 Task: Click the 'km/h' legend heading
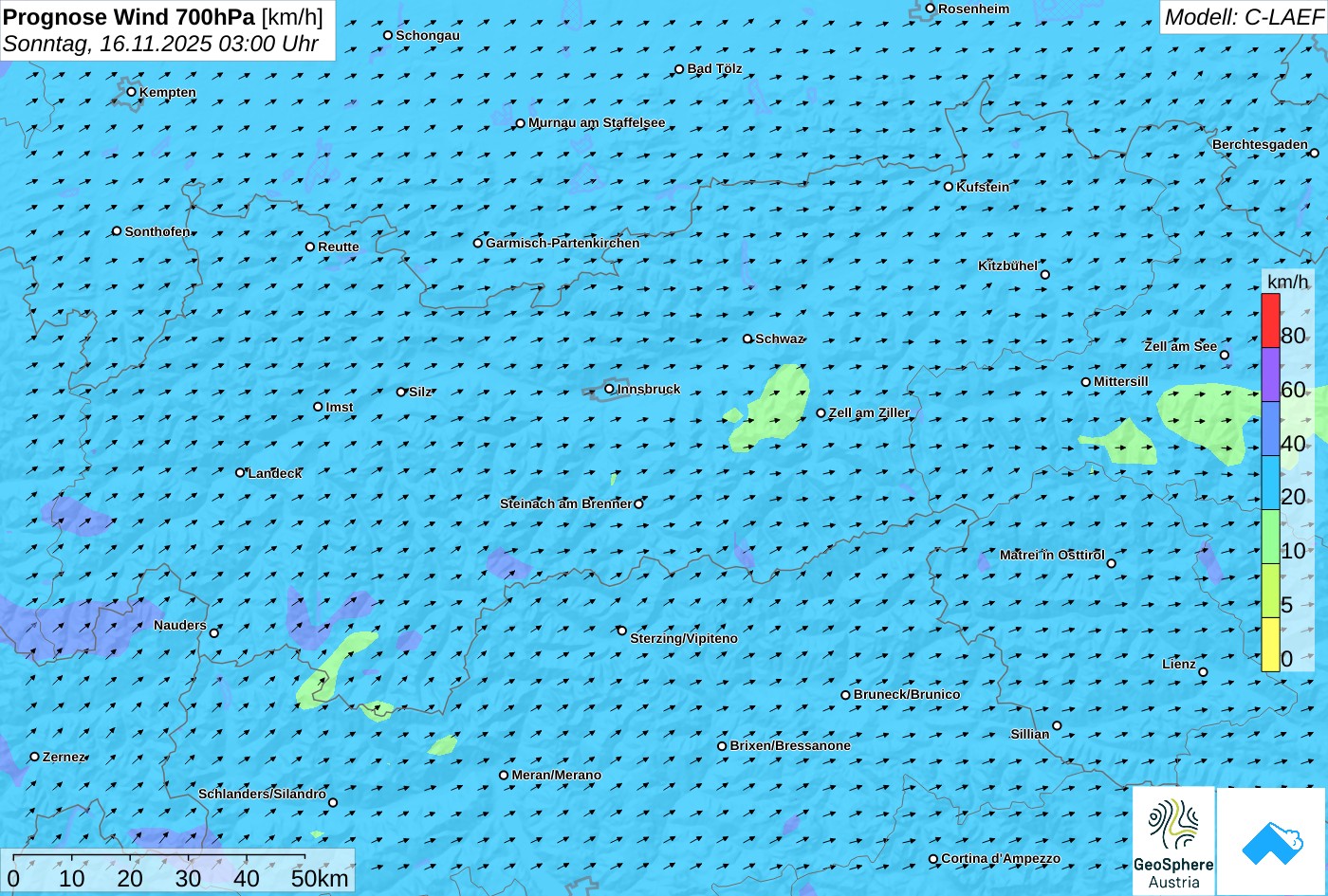1288,282
